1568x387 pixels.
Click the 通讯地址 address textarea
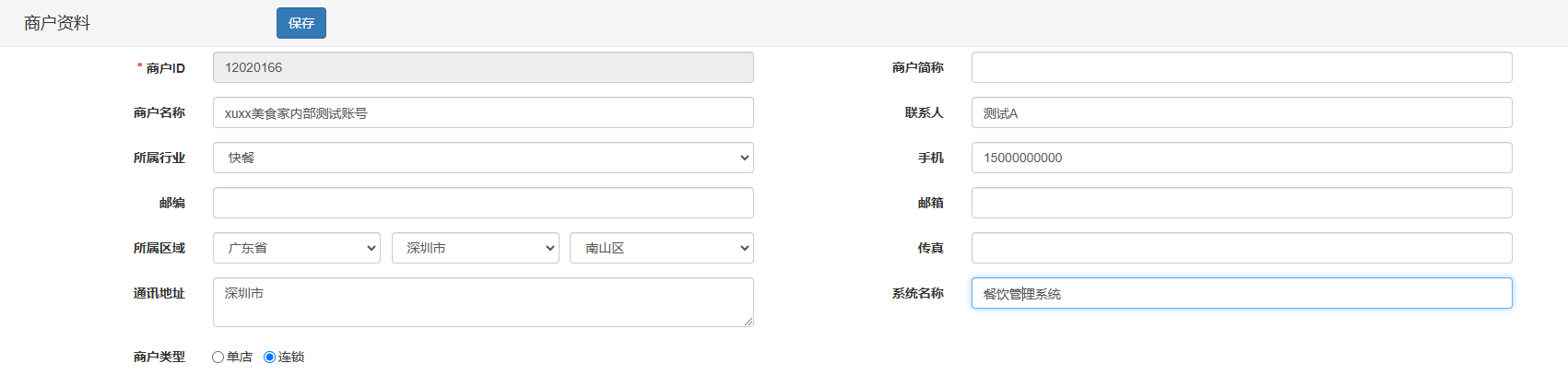[x=482, y=302]
